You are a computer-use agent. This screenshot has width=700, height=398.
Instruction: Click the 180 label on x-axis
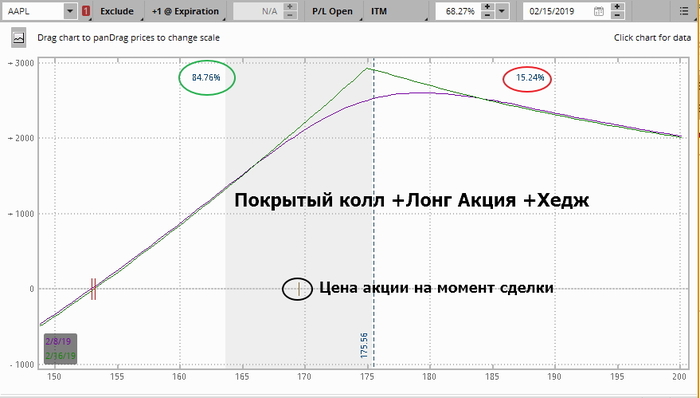point(429,377)
